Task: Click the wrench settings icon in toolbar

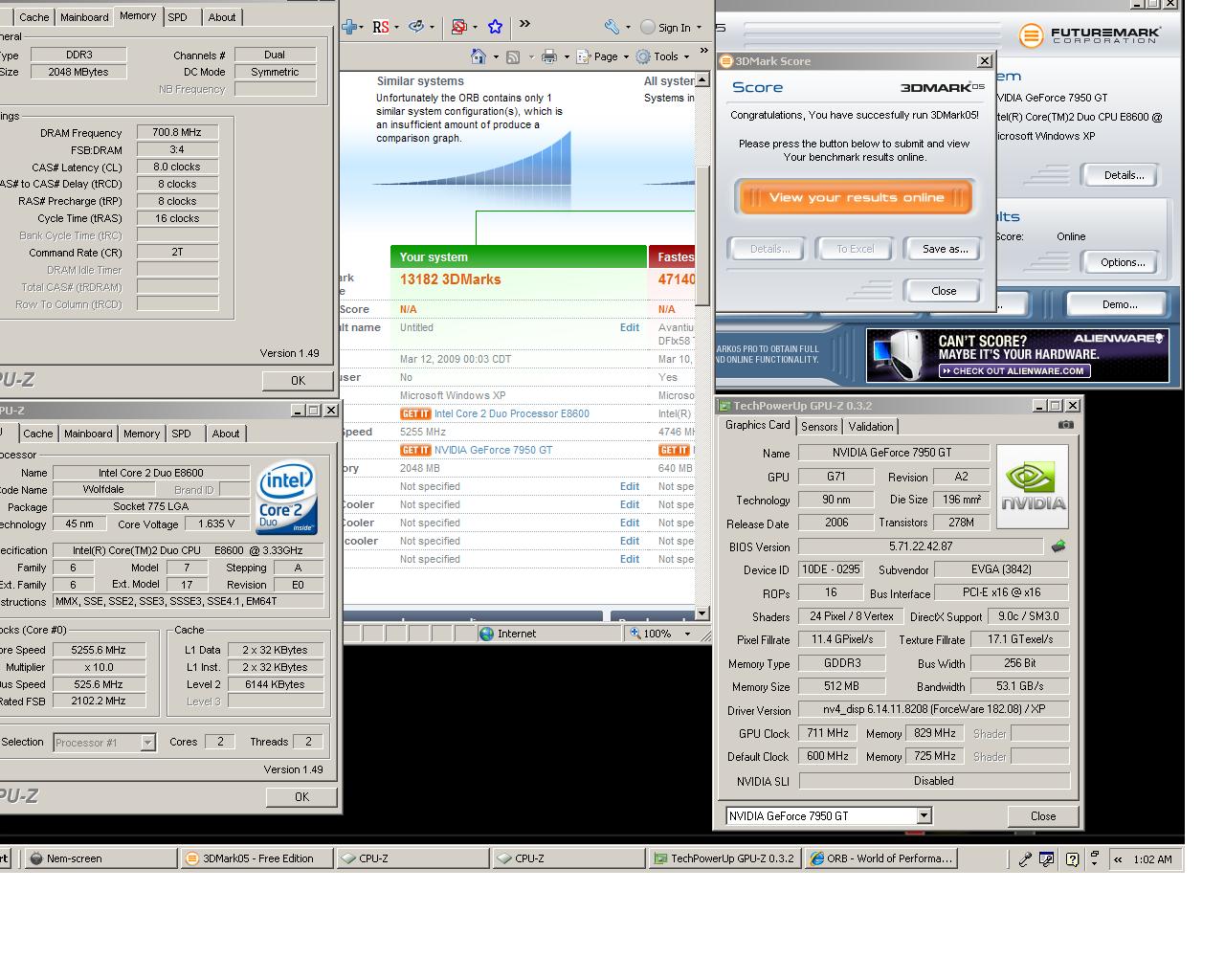Action: pos(611,27)
